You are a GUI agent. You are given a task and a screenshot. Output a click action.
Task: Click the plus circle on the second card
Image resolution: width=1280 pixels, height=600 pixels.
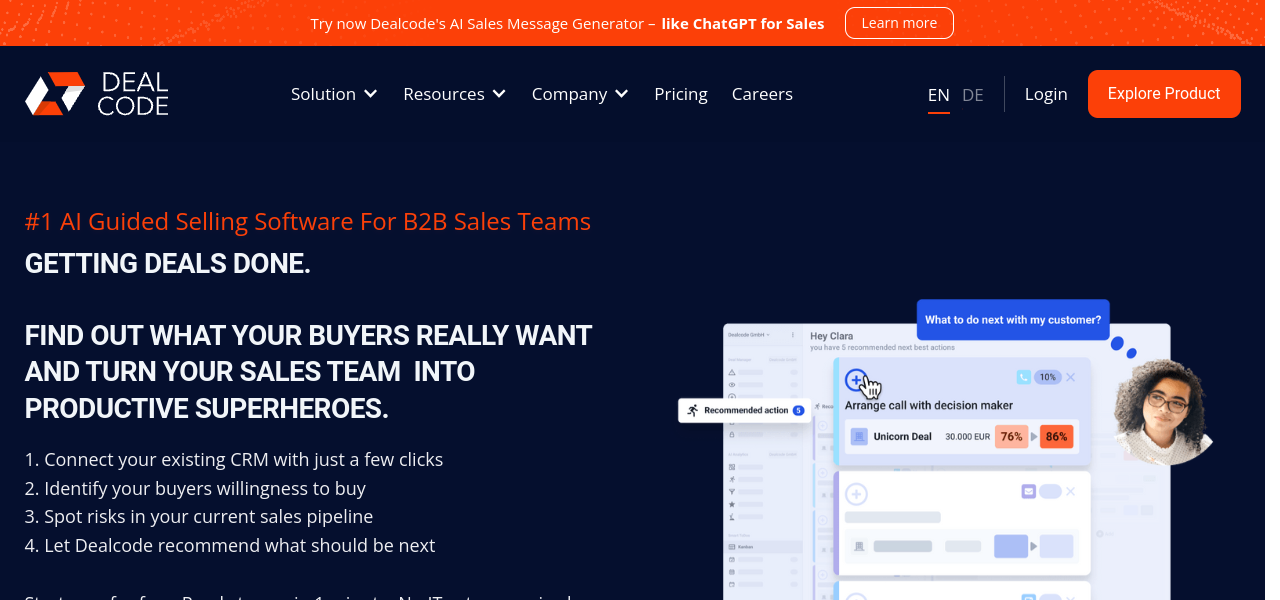[856, 494]
